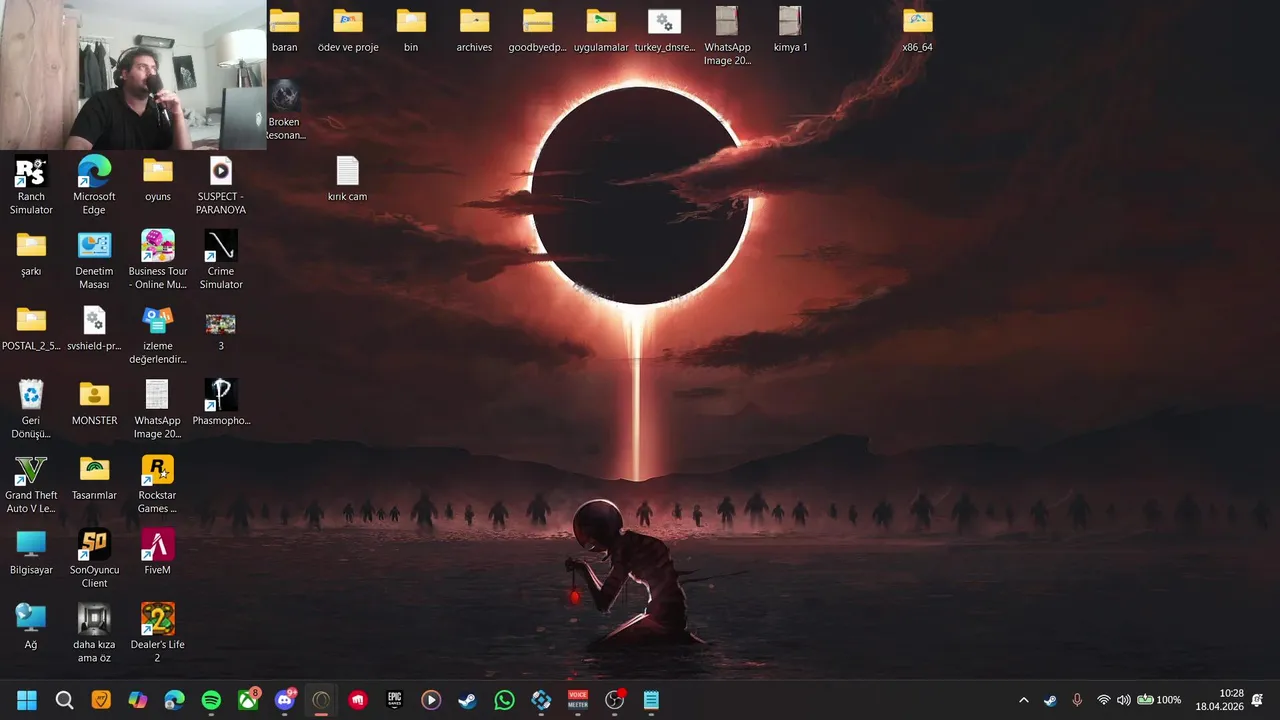
Task: Select the izleme değerlendir icon
Action: [x=158, y=335]
